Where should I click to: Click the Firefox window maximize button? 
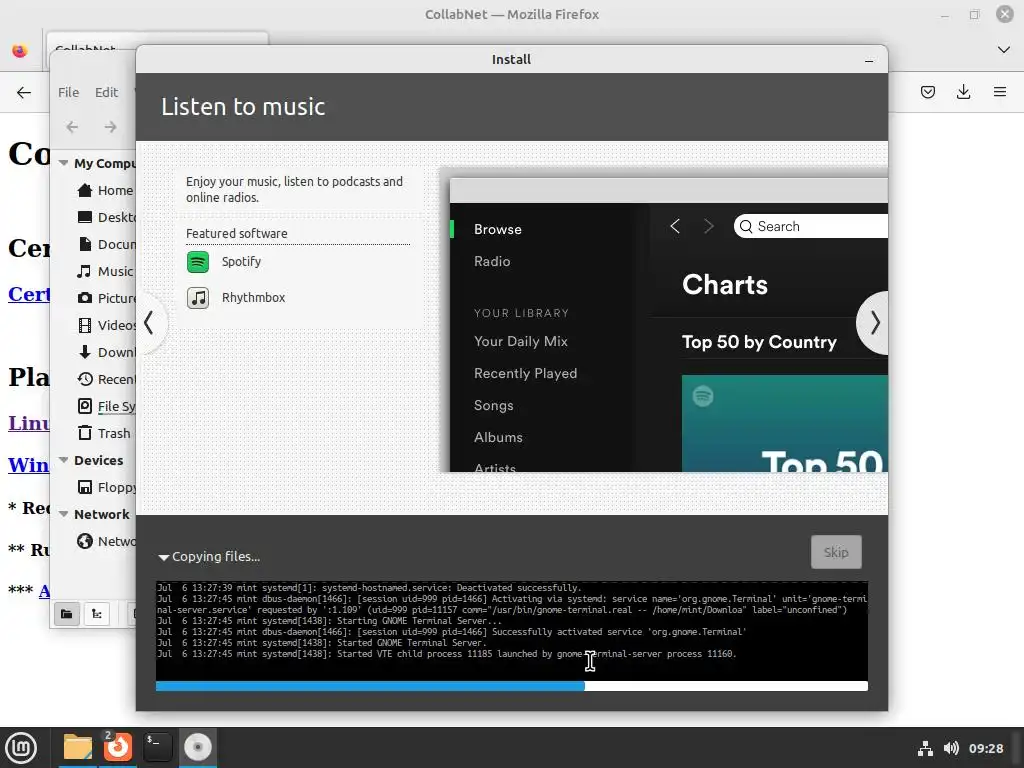(x=974, y=14)
